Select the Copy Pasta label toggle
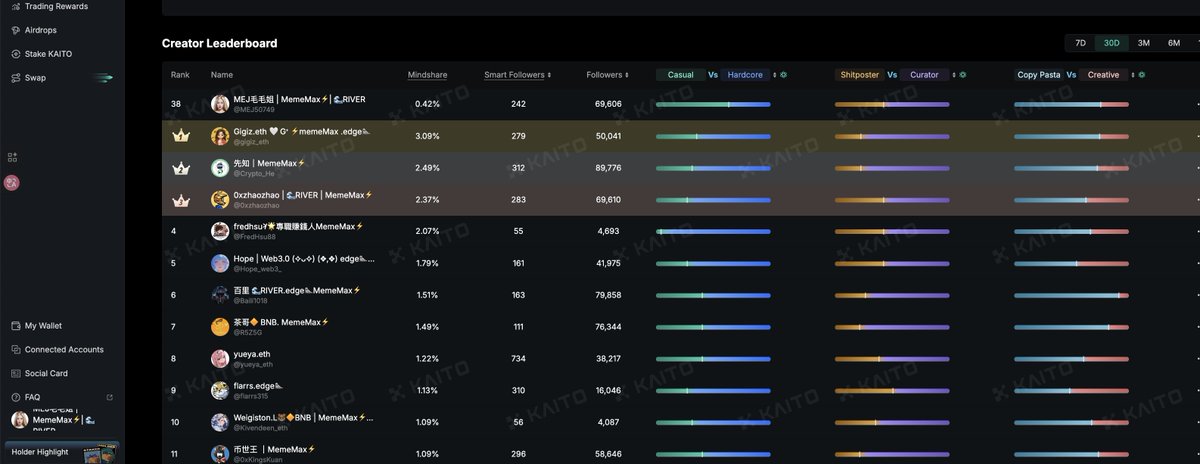Image resolution: width=1200 pixels, height=464 pixels. pyautogui.click(x=1039, y=75)
